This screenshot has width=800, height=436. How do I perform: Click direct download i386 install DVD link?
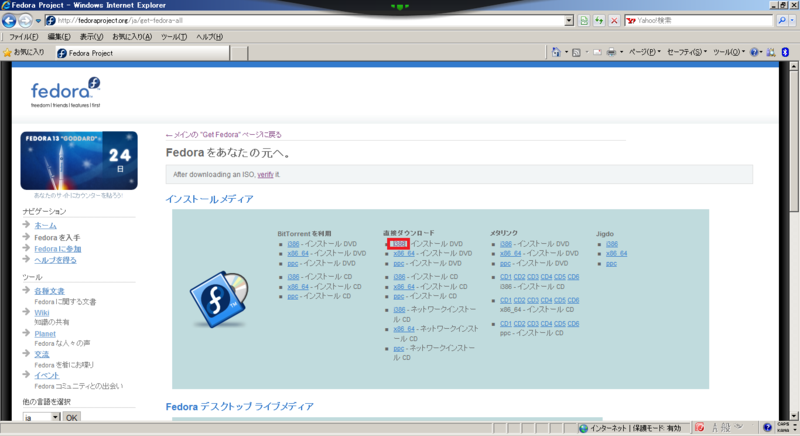398,244
